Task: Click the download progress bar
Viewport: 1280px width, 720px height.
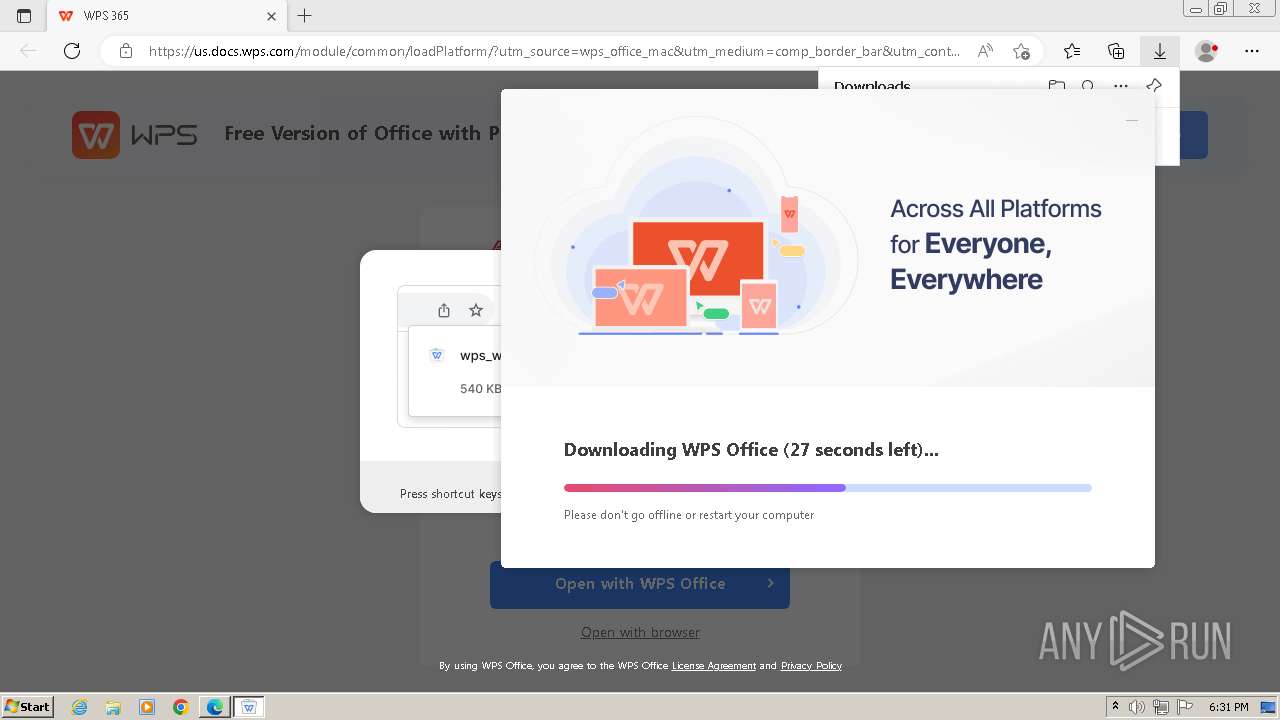Action: coord(828,488)
